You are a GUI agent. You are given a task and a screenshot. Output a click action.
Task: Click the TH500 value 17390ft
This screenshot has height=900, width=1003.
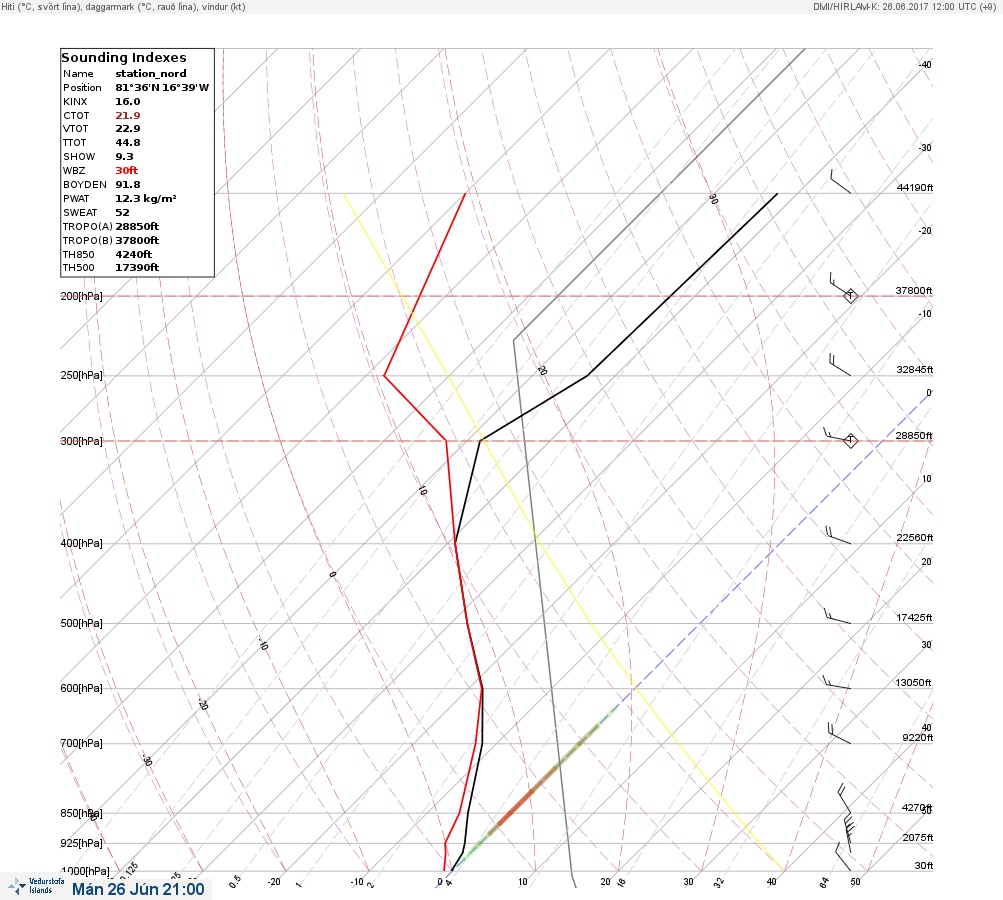137,267
